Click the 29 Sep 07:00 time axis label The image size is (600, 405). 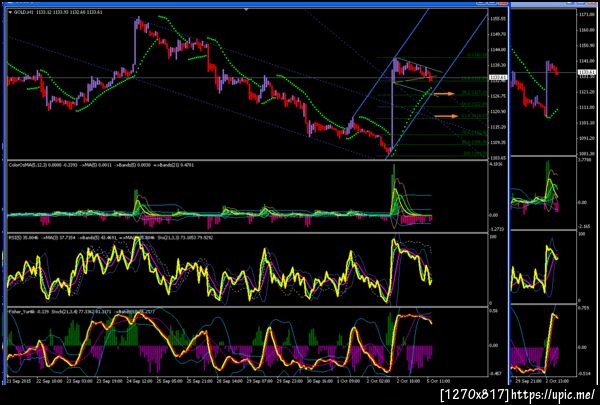click(x=262, y=381)
